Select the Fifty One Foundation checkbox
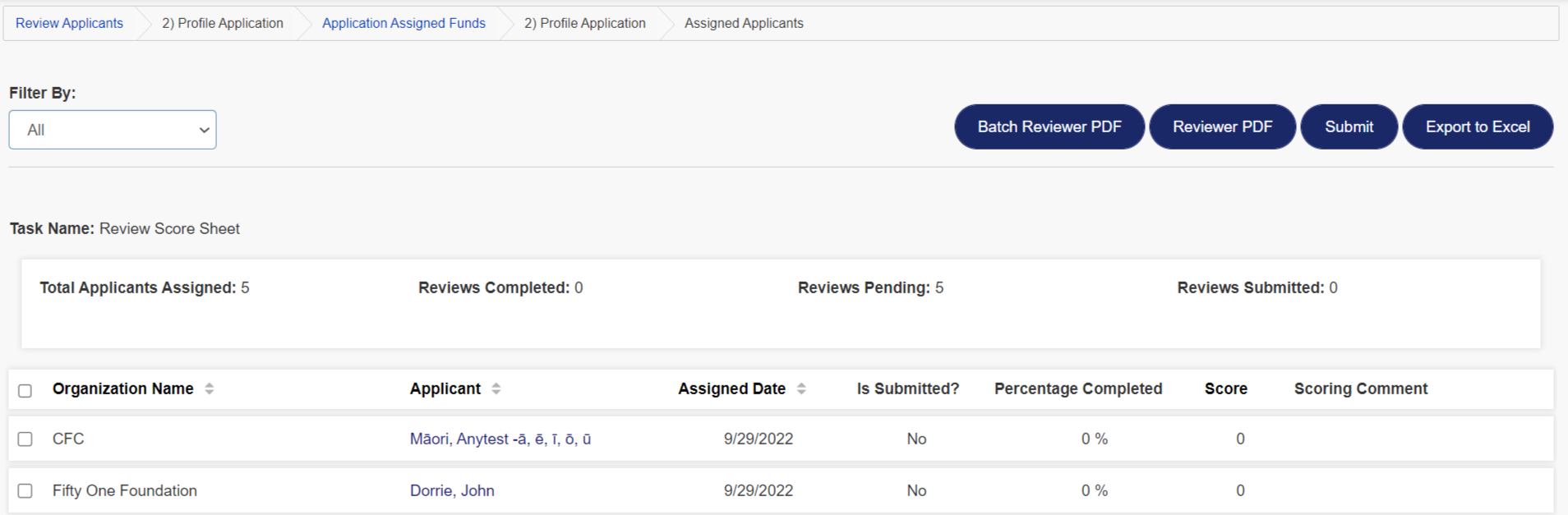The height and width of the screenshot is (515, 1568). pos(25,490)
